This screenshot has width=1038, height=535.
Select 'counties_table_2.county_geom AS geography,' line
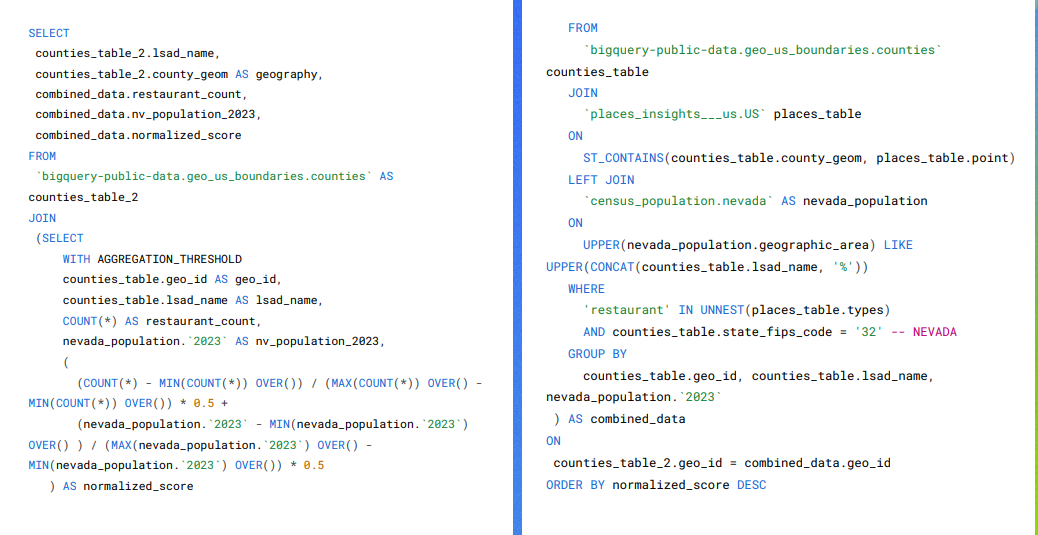(x=179, y=73)
